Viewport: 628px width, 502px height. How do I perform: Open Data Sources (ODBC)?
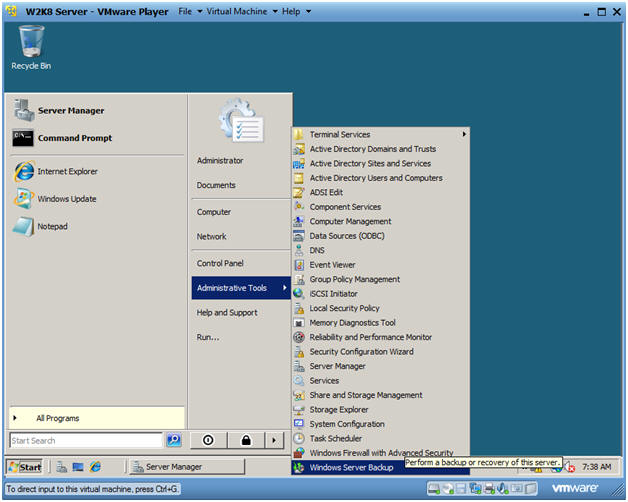380,236
